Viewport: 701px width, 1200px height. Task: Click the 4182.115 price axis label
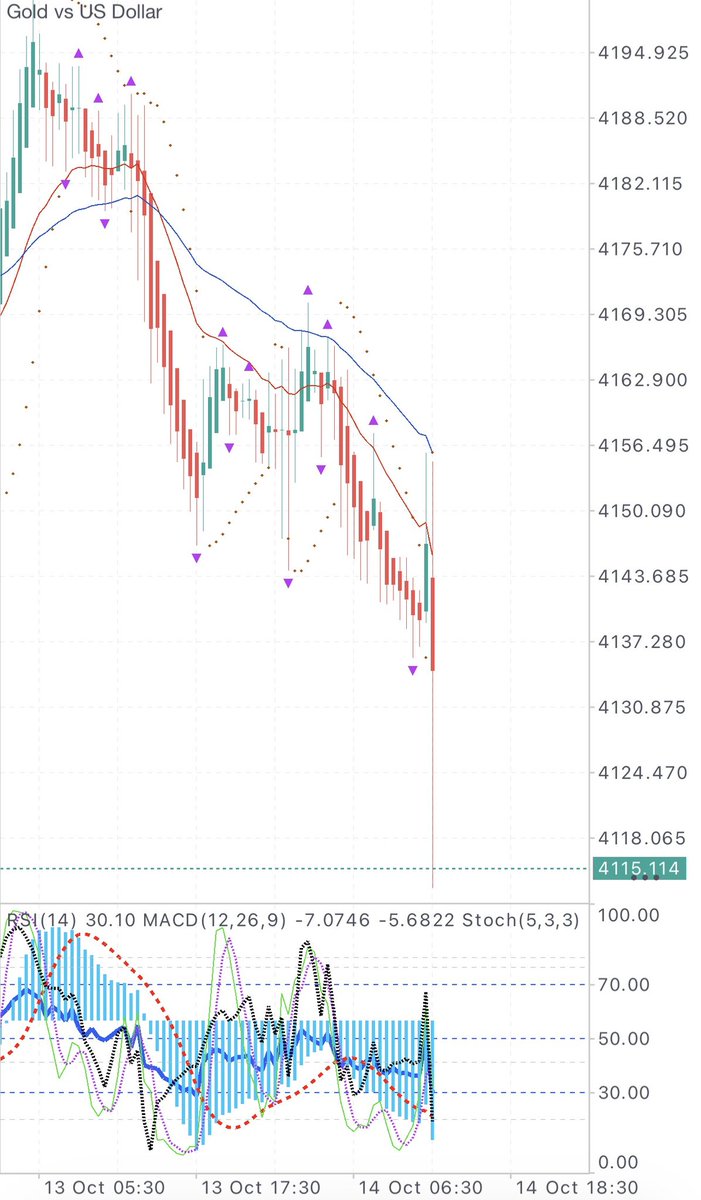642,183
